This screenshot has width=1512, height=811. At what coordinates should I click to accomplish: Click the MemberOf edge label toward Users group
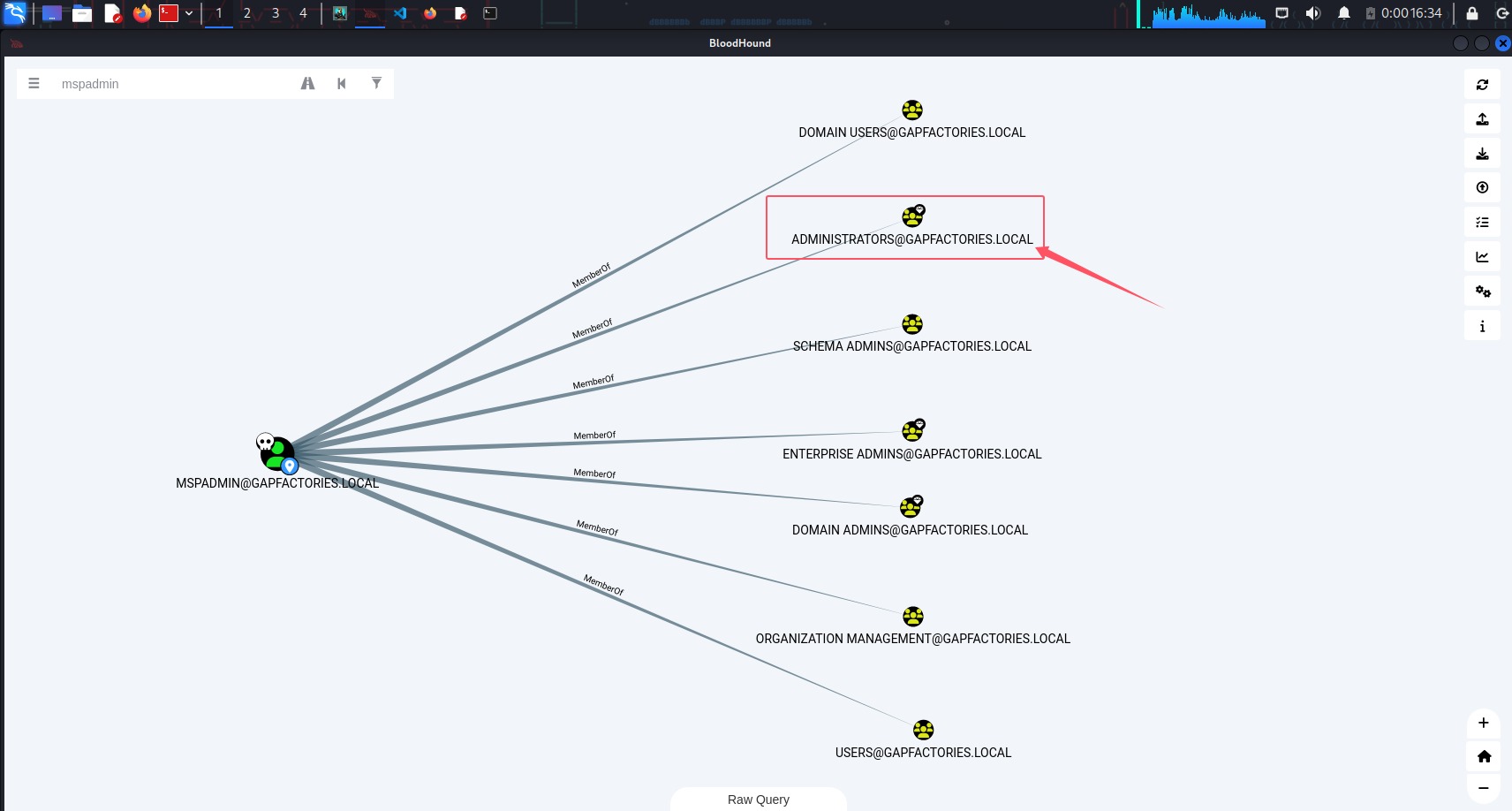[x=603, y=585]
